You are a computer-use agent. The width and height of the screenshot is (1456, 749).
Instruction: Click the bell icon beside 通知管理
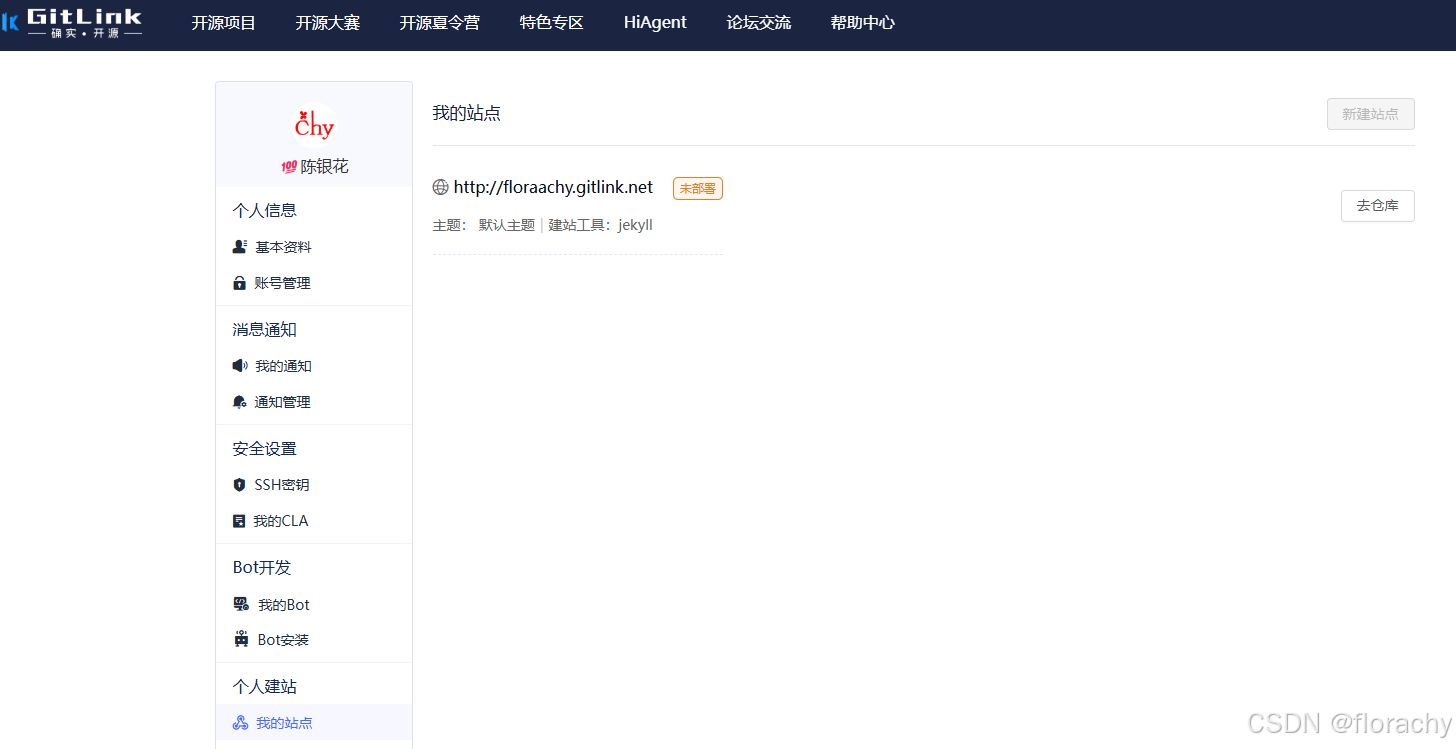pyautogui.click(x=240, y=401)
